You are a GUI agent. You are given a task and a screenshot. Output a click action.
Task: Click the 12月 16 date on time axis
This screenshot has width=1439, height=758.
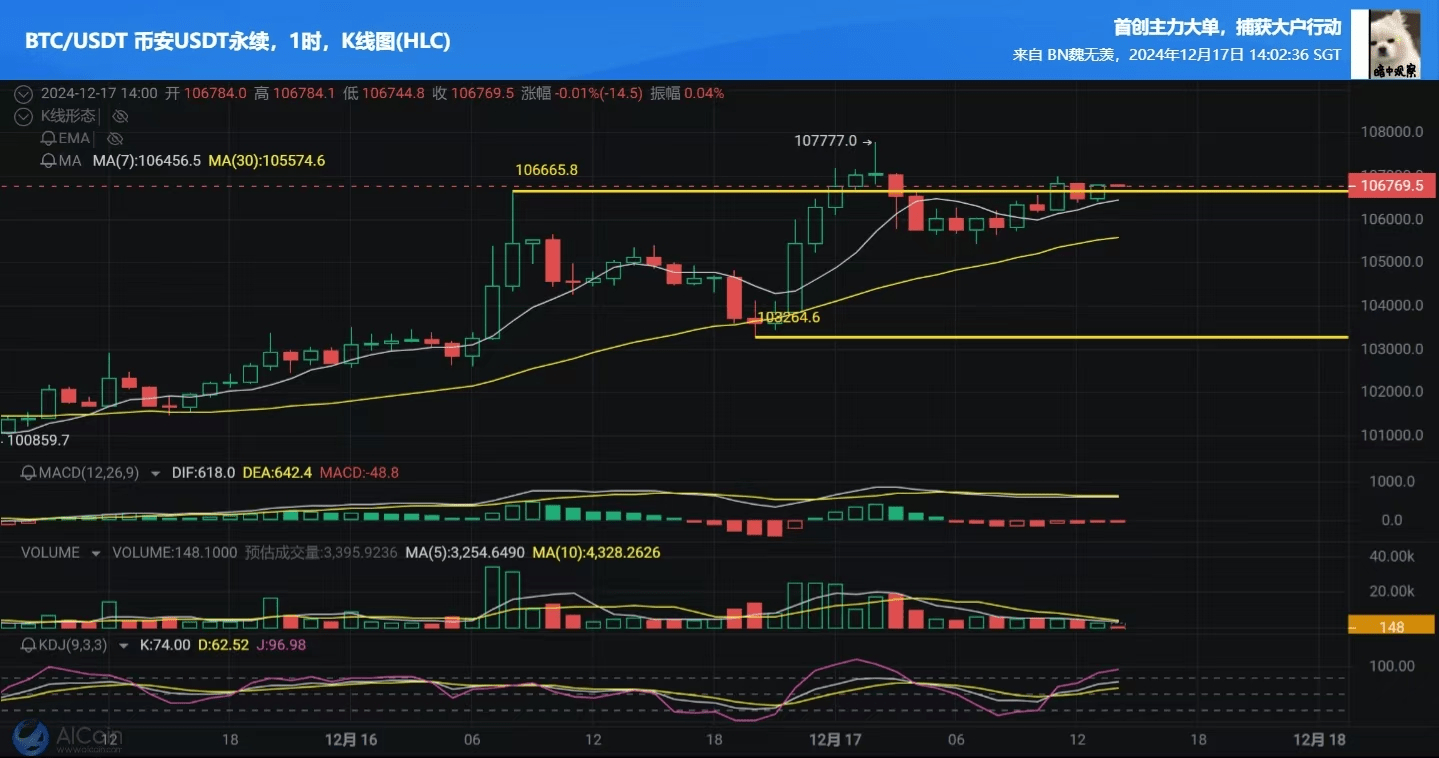click(x=351, y=740)
